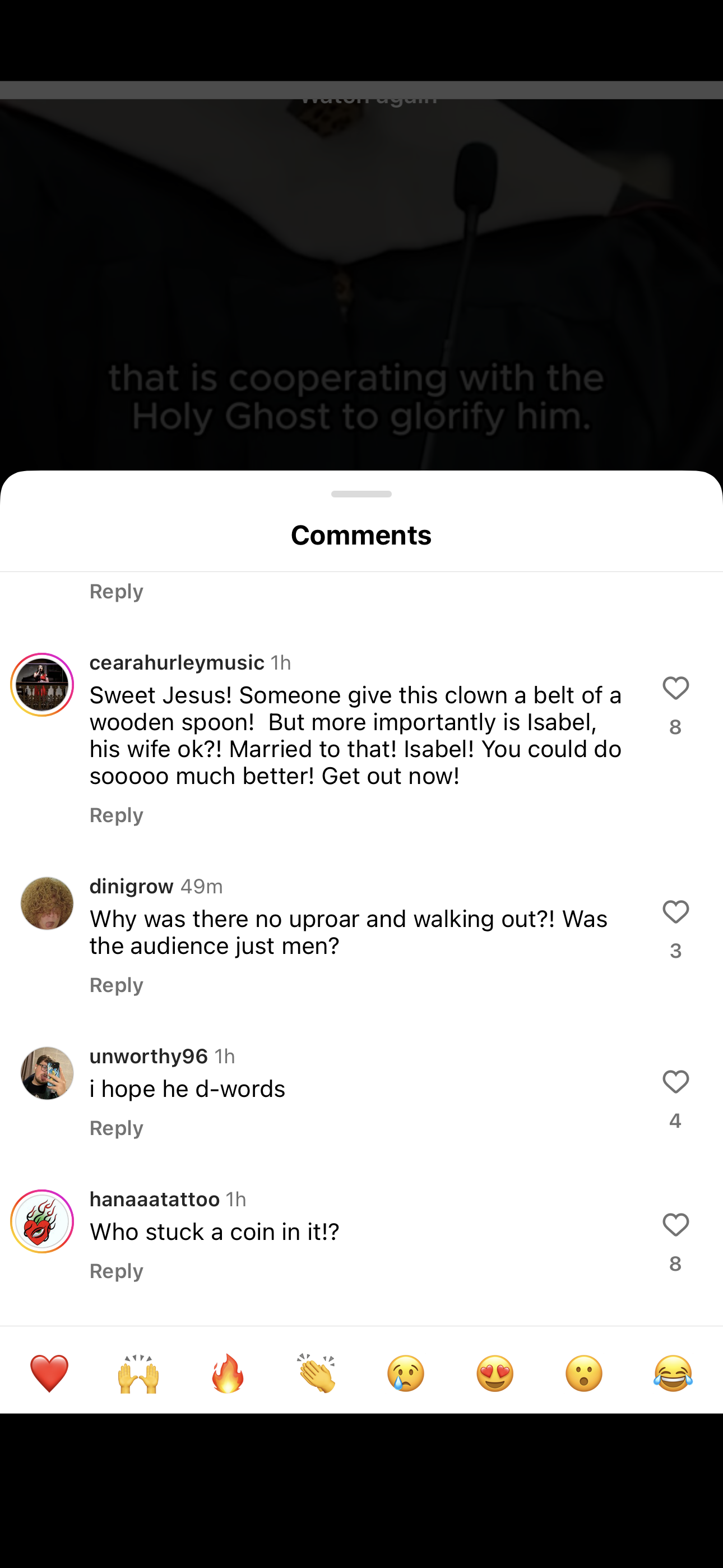Like dinigrow's comment with the heart

pyautogui.click(x=675, y=912)
